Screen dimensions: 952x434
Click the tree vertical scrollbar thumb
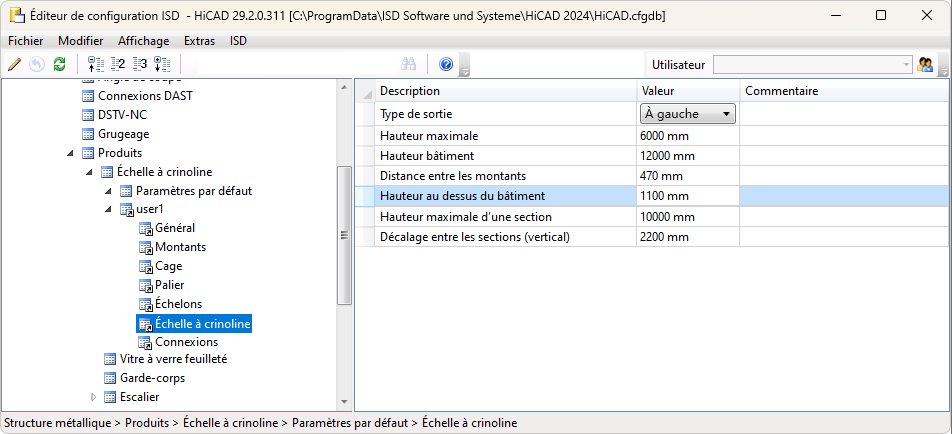pyautogui.click(x=344, y=235)
